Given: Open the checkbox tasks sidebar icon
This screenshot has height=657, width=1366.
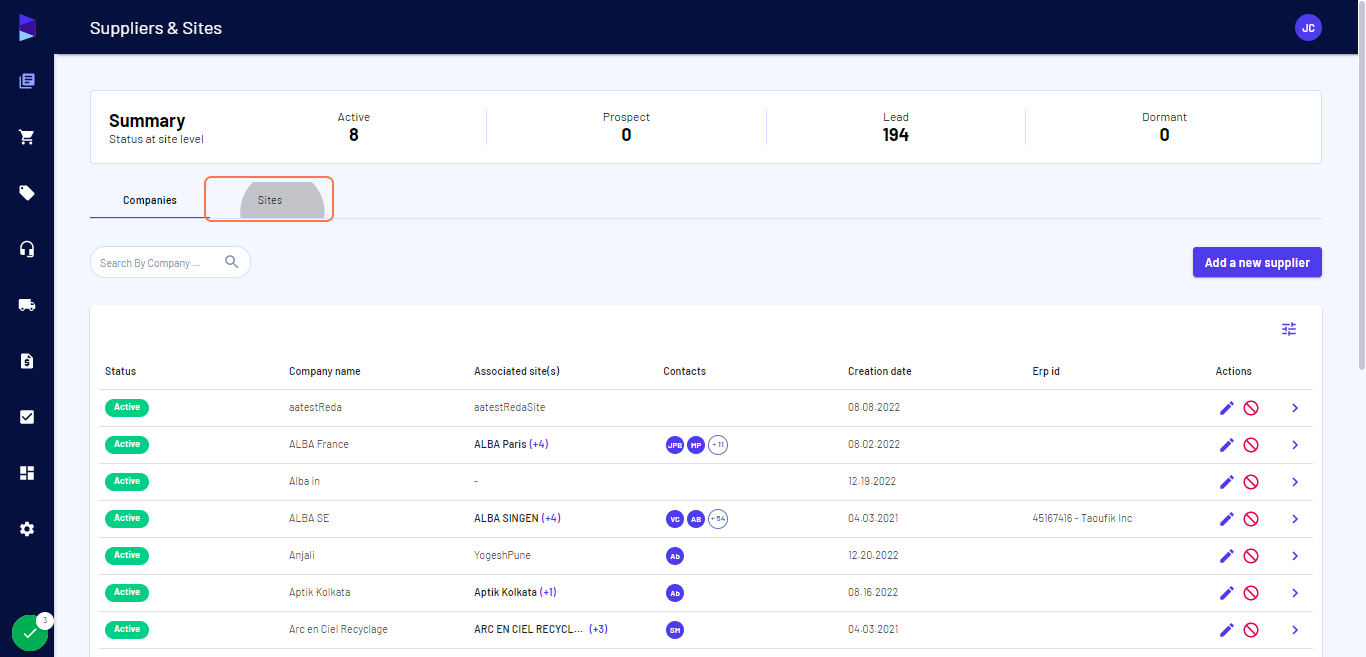Looking at the screenshot, I should (x=27, y=417).
